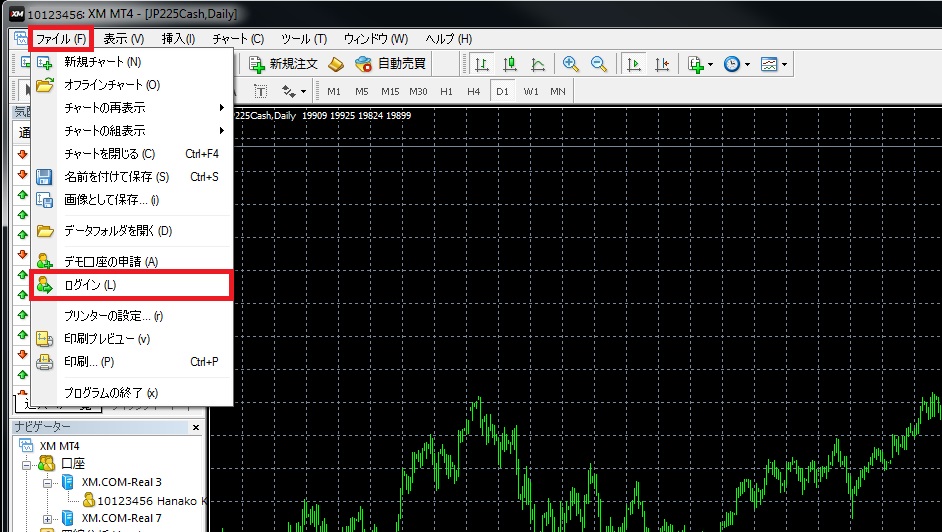942x532 pixels.
Task: Choose 名前を付けて保存 (S) entry
Action: point(132,177)
